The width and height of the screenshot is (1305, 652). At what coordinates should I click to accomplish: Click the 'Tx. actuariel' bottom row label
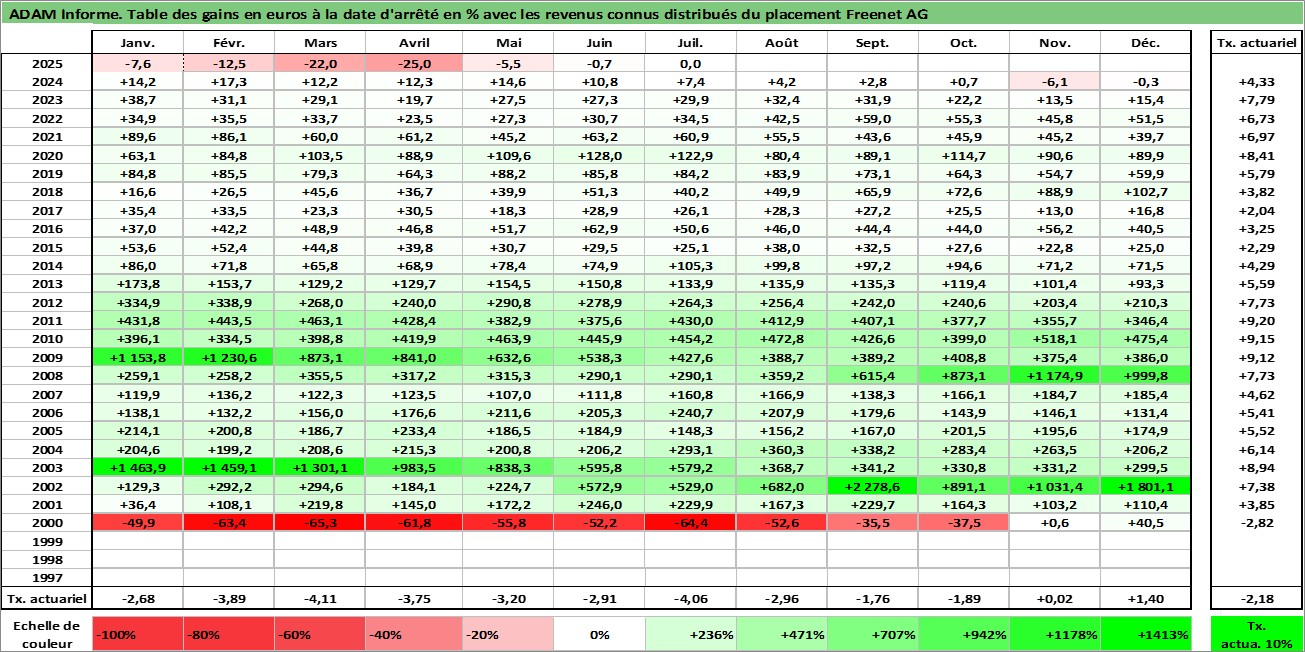pos(47,599)
